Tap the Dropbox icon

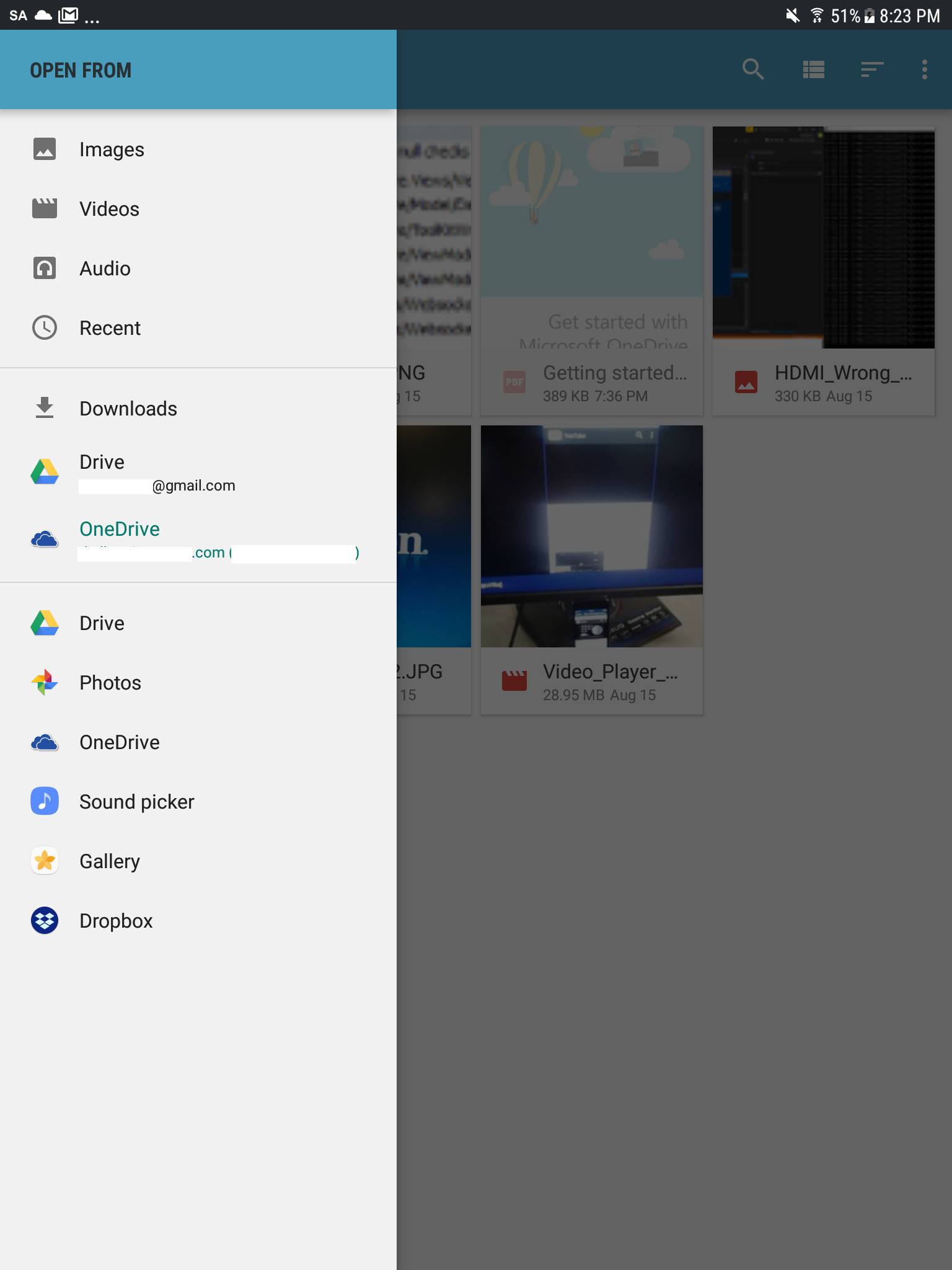(x=45, y=921)
